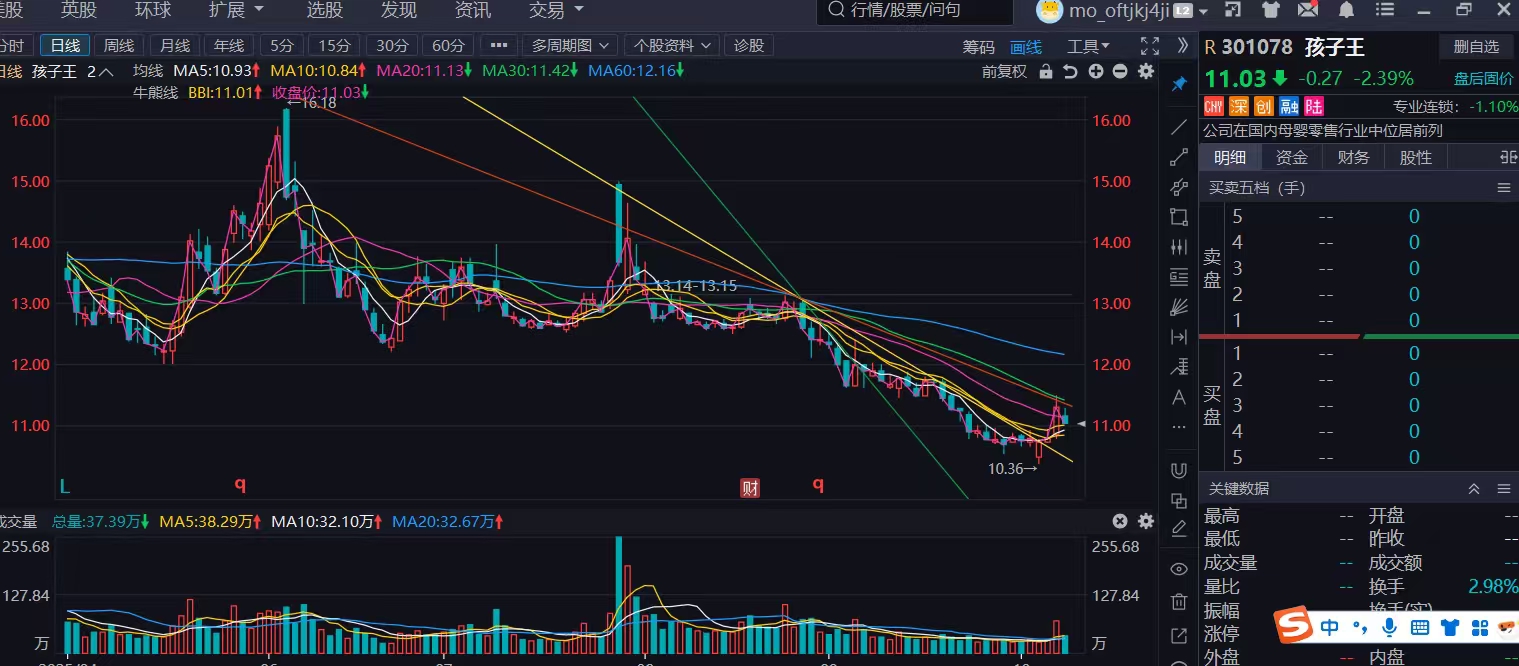The height and width of the screenshot is (666, 1519).
Task: Click the 融 margin trading tag
Action: tap(1288, 106)
